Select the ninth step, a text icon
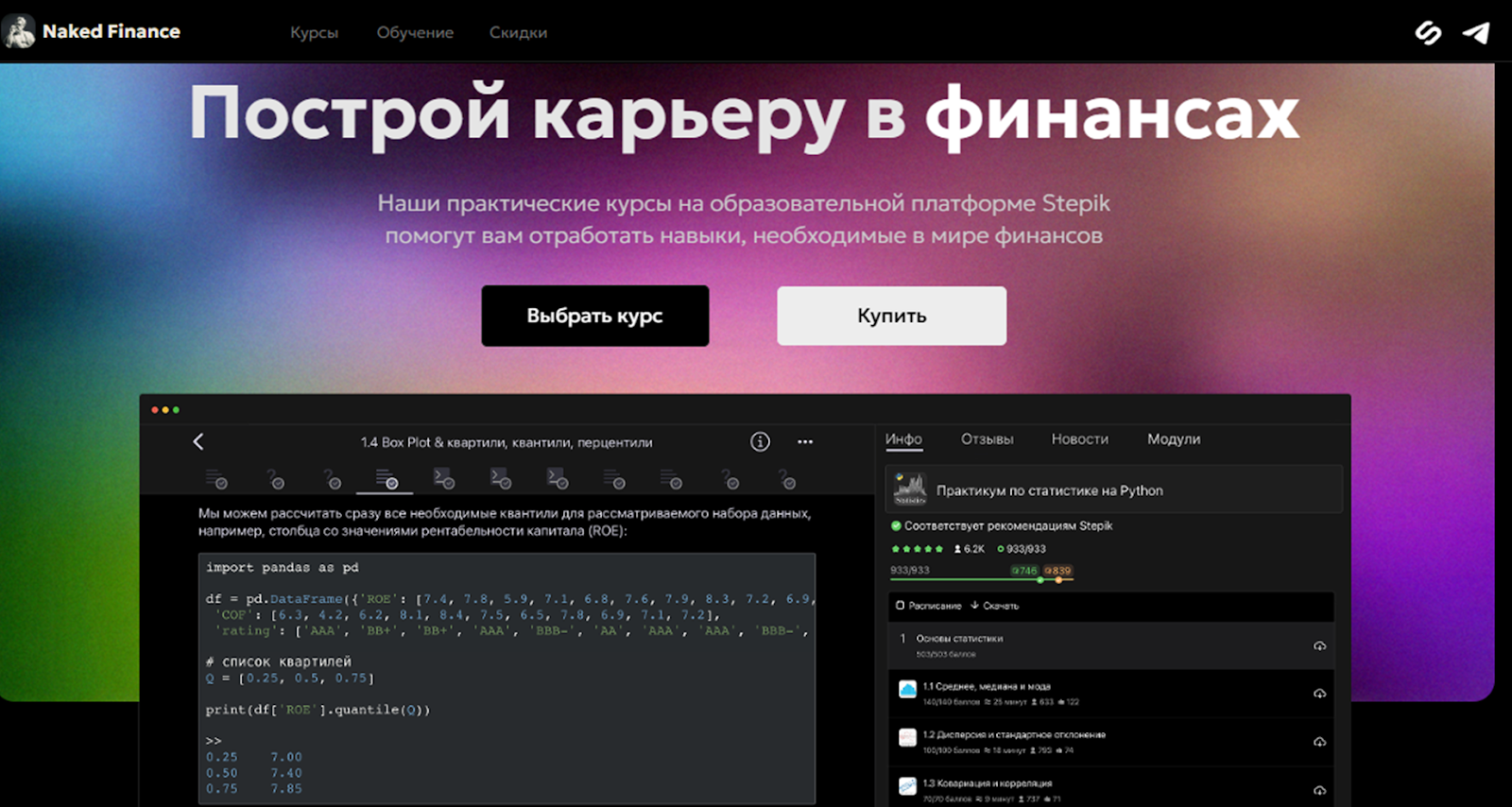Viewport: 1512px width, 807px height. [x=671, y=479]
